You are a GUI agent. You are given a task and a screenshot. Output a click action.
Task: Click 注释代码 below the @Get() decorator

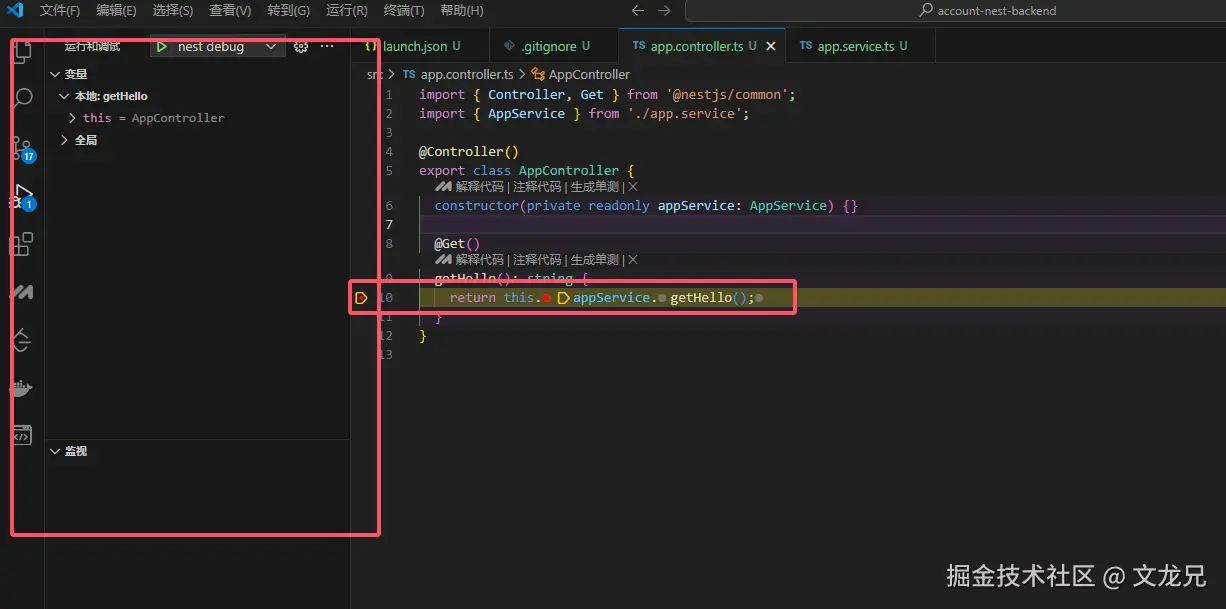(537, 260)
